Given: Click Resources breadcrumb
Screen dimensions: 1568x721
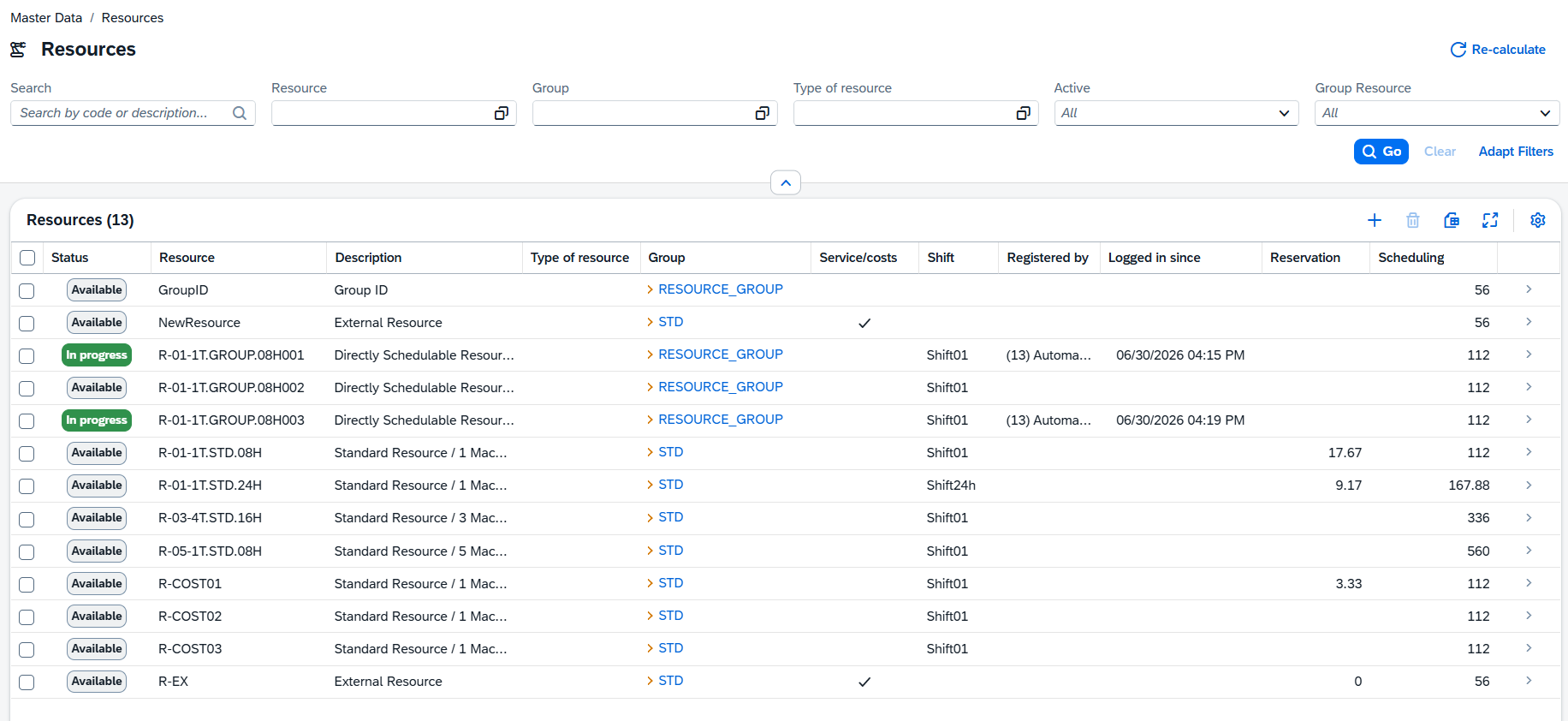Looking at the screenshot, I should point(133,18).
